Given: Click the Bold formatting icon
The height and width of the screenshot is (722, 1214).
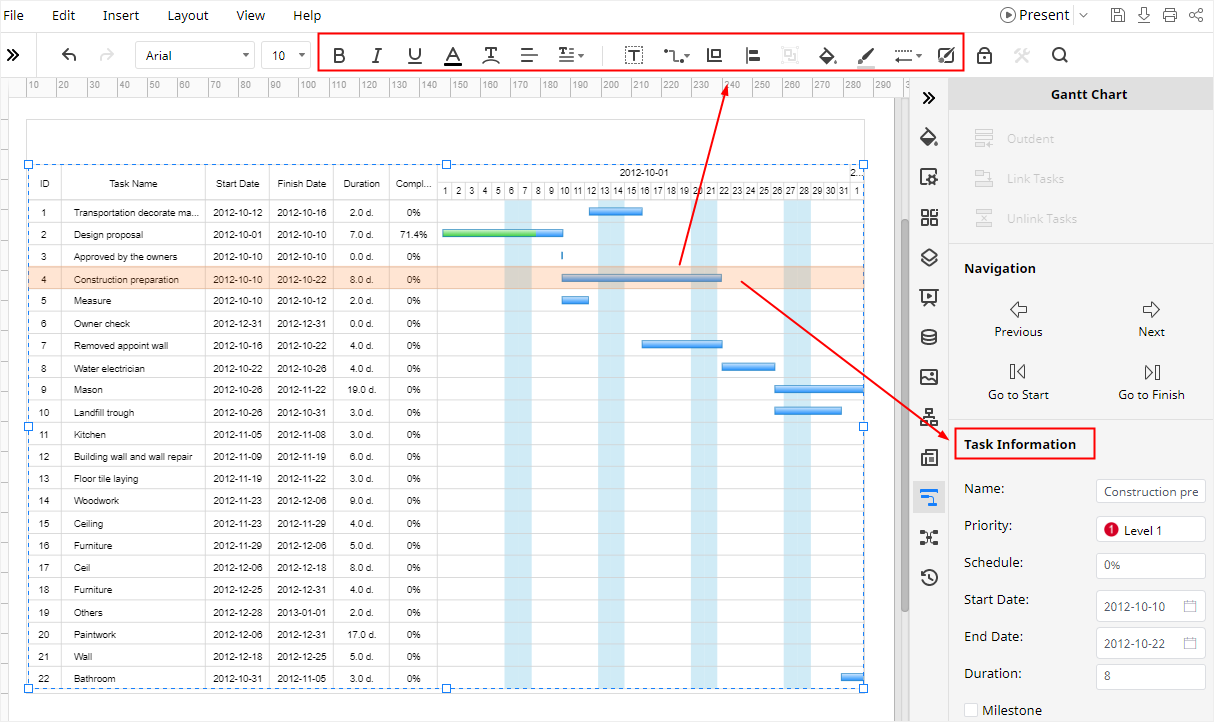Looking at the screenshot, I should [339, 56].
